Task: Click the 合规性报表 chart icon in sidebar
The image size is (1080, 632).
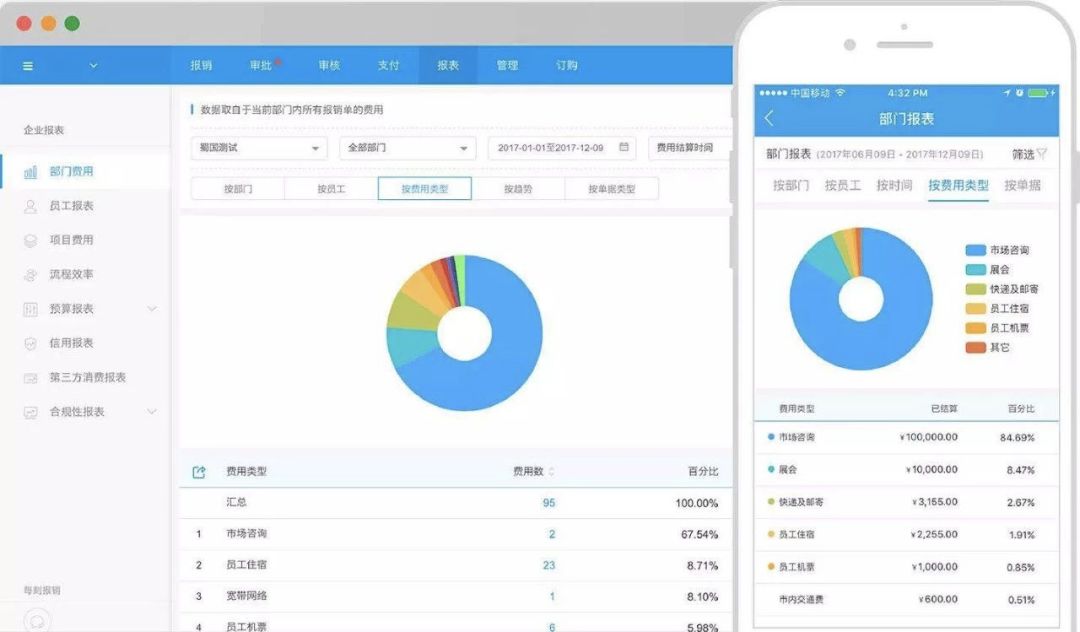Action: [x=30, y=412]
